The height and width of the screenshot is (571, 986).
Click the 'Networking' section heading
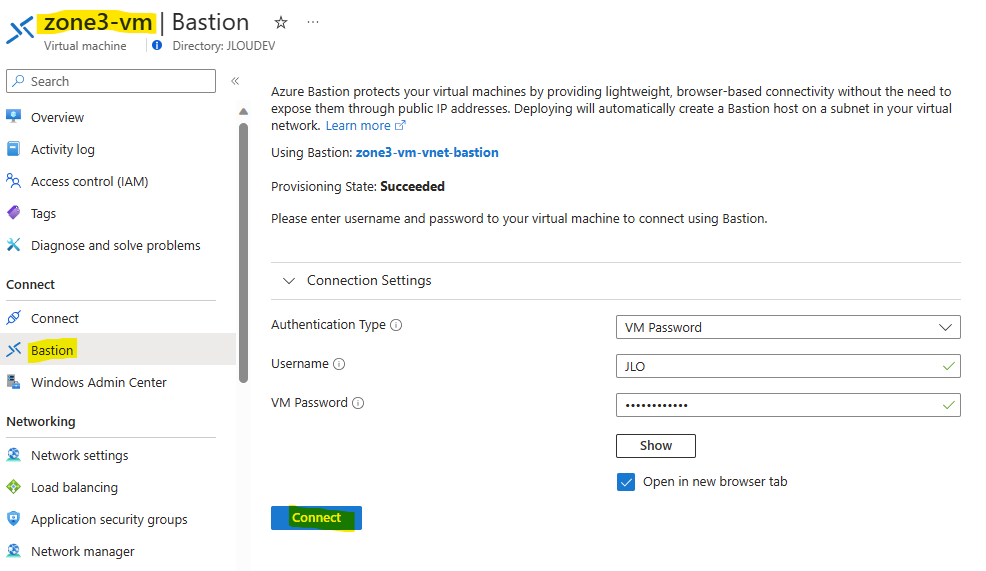[x=41, y=421]
